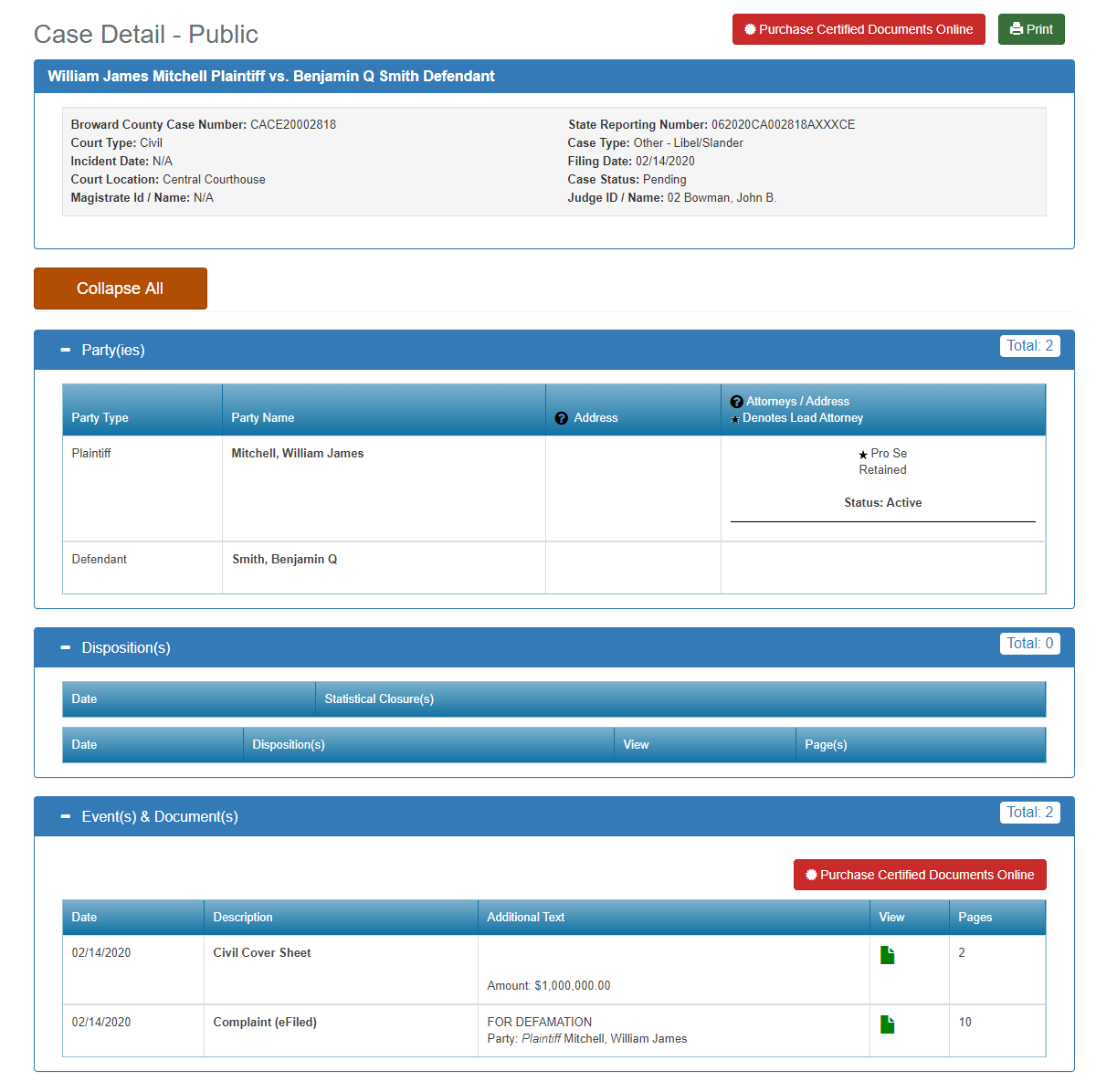1096x1092 pixels.
Task: Click page count 10 for Complaint
Action: 964,1022
